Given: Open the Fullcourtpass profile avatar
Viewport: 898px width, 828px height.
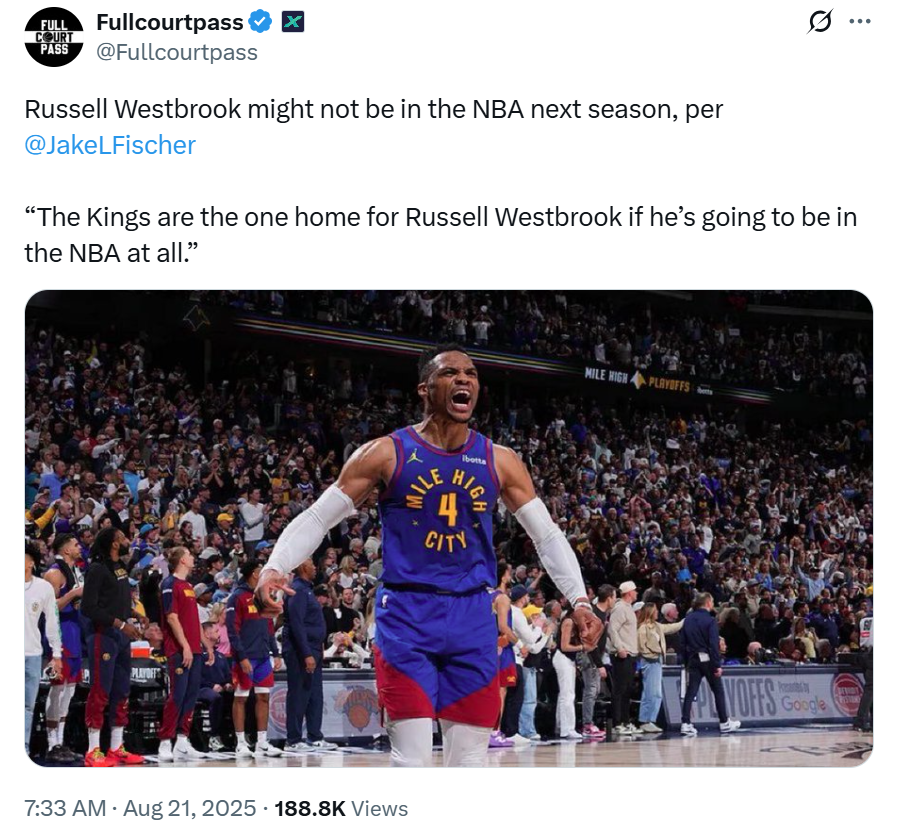Looking at the screenshot, I should (54, 37).
